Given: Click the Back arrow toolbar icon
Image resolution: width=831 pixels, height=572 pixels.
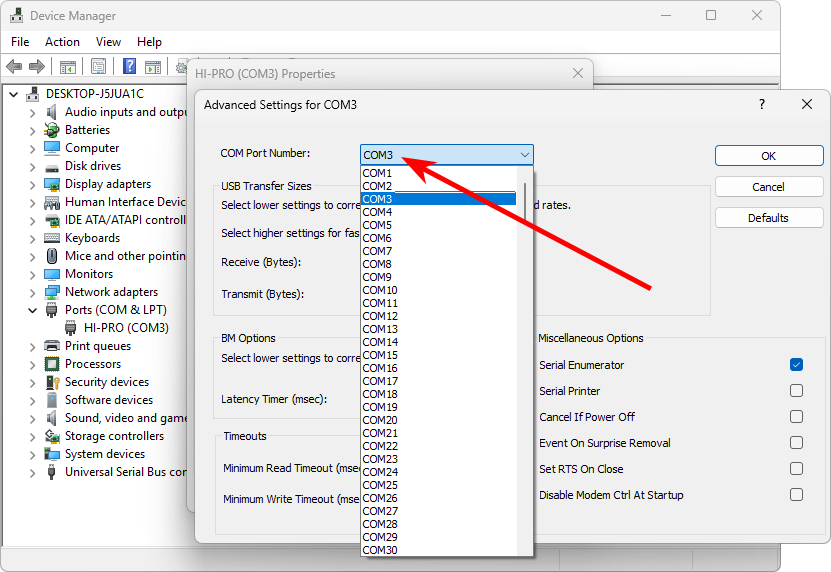Looking at the screenshot, I should [x=14, y=67].
